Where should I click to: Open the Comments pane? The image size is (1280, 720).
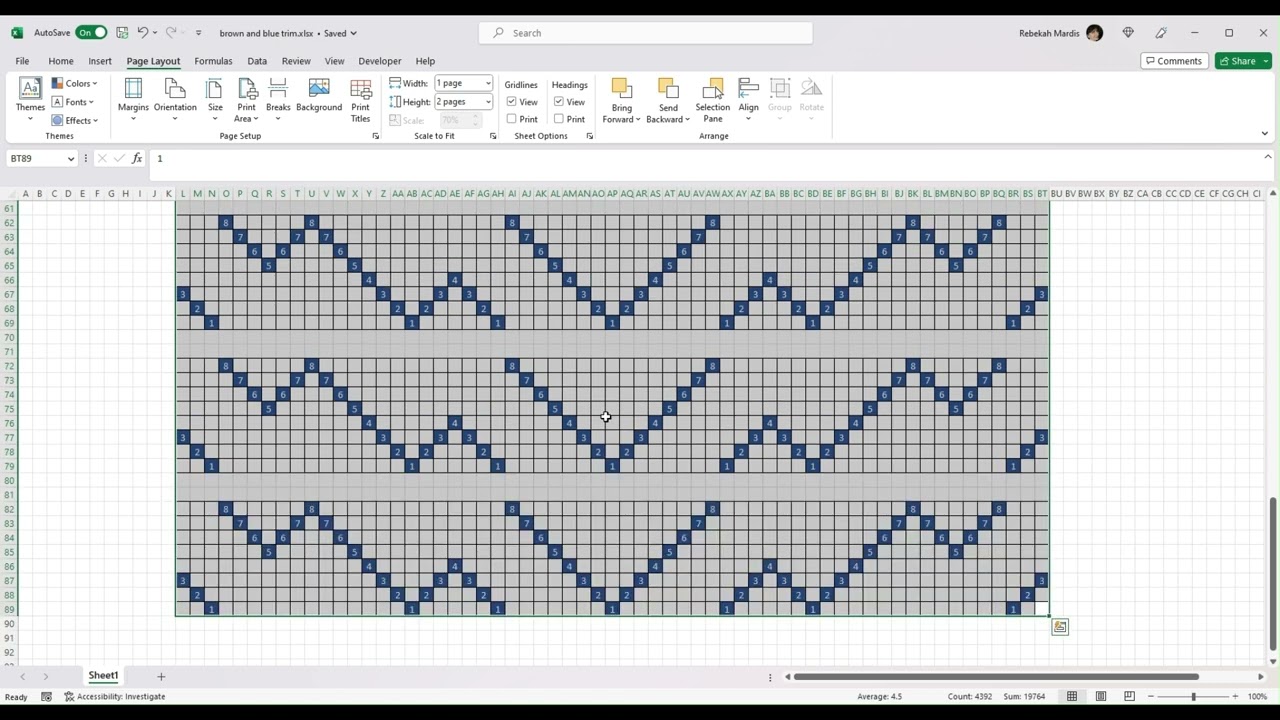point(1174,61)
